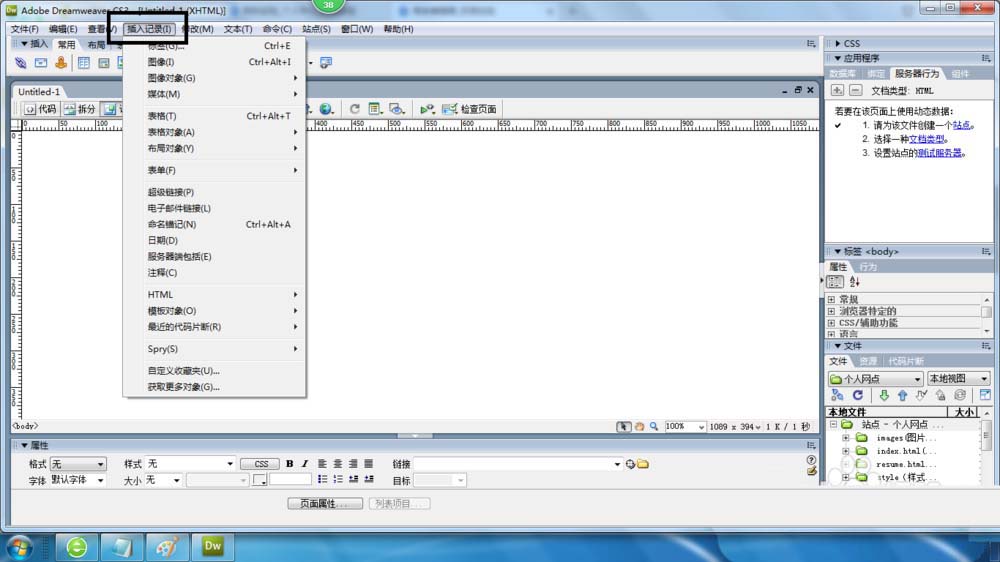
Task: Click the Get files green arrow icon
Action: click(883, 396)
